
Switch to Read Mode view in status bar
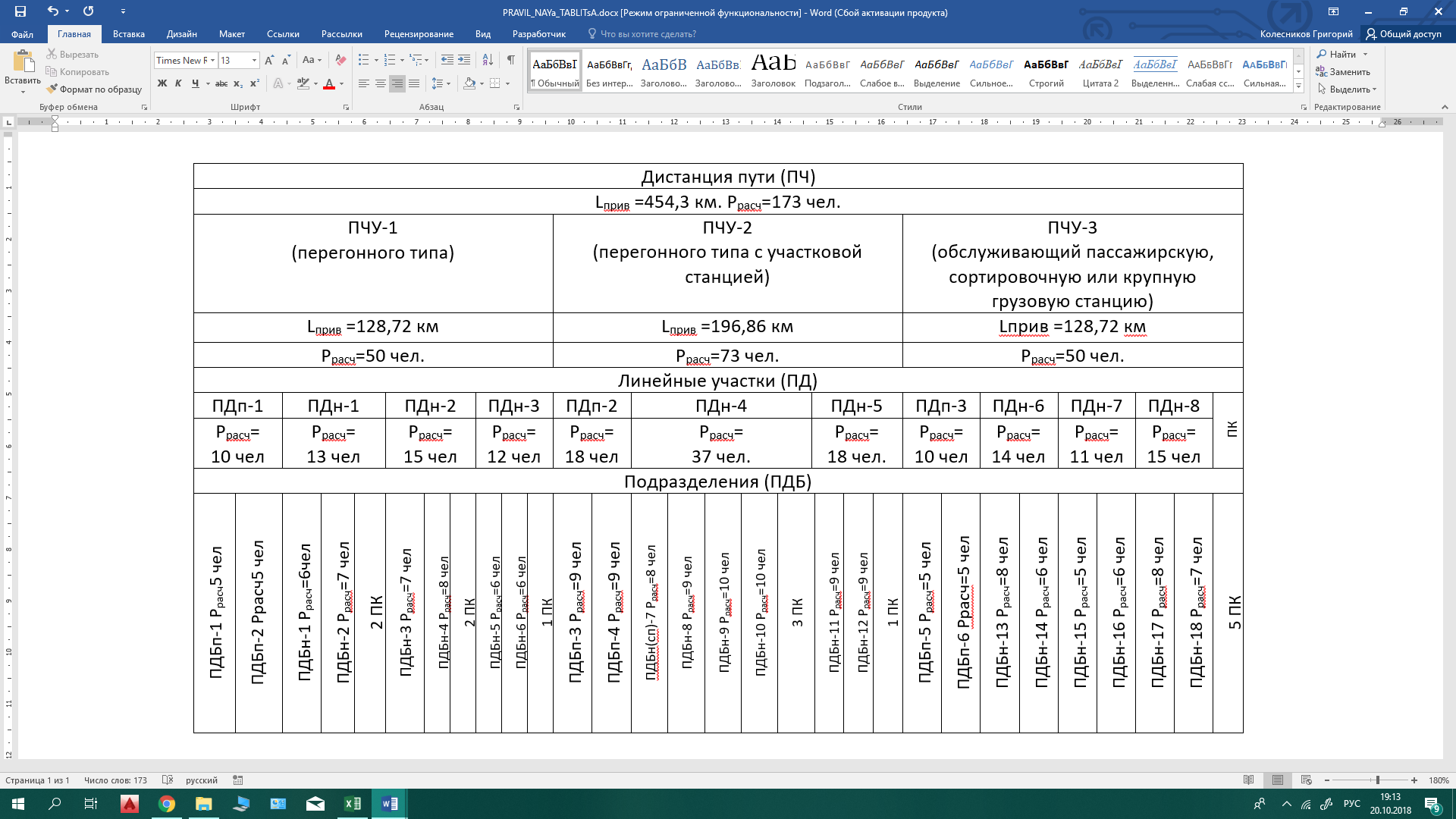pos(1249,780)
